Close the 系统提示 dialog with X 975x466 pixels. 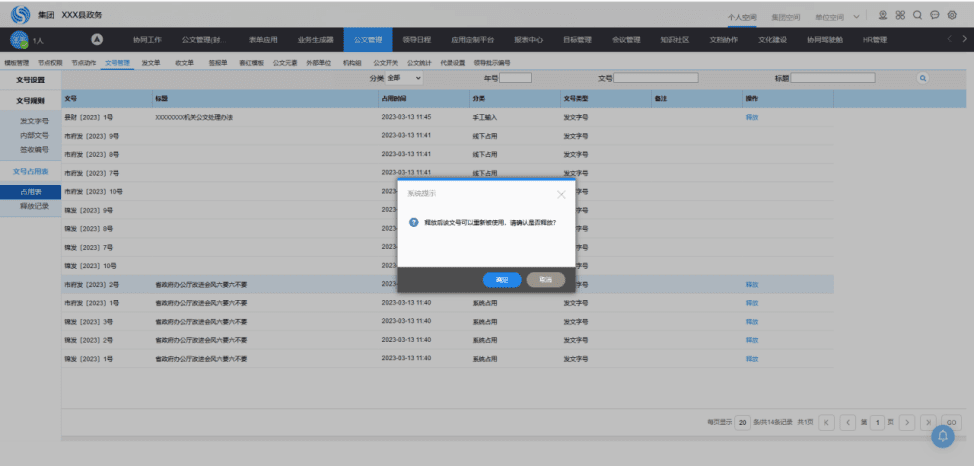[561, 194]
